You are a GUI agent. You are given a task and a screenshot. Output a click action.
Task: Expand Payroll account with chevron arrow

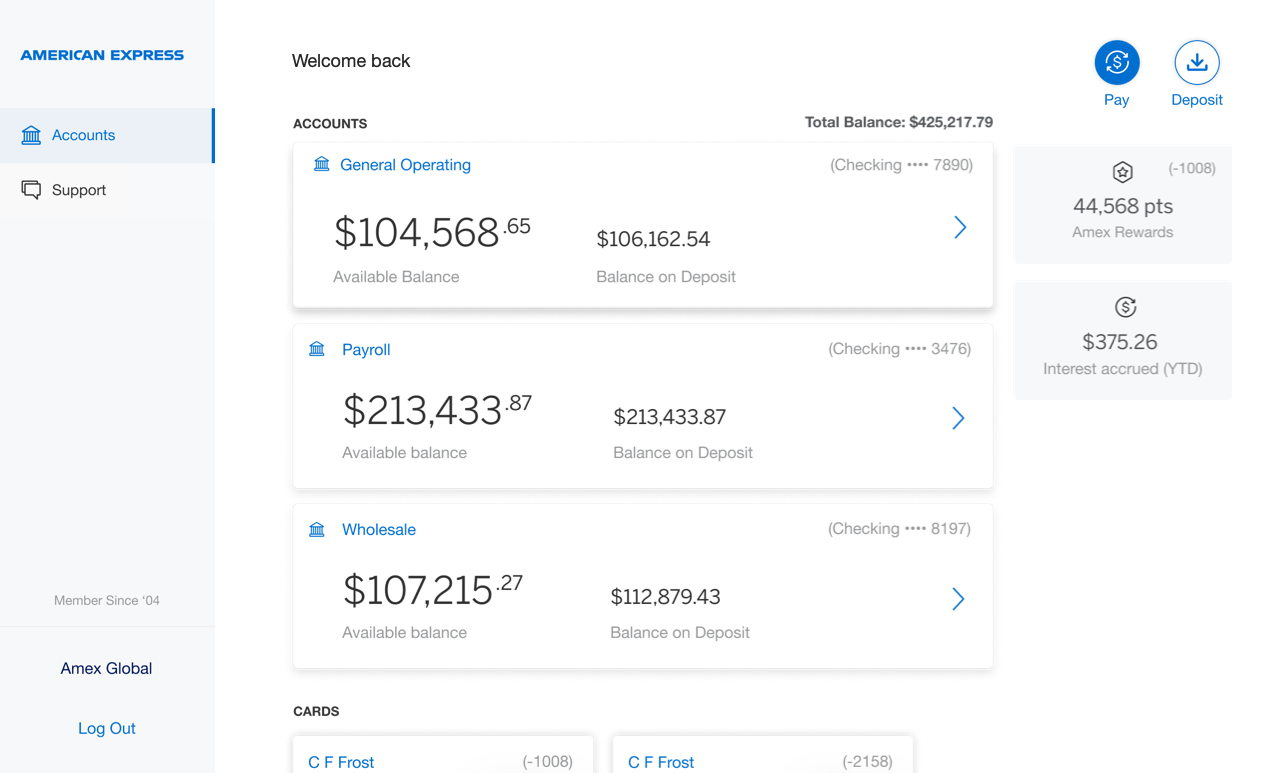click(958, 417)
